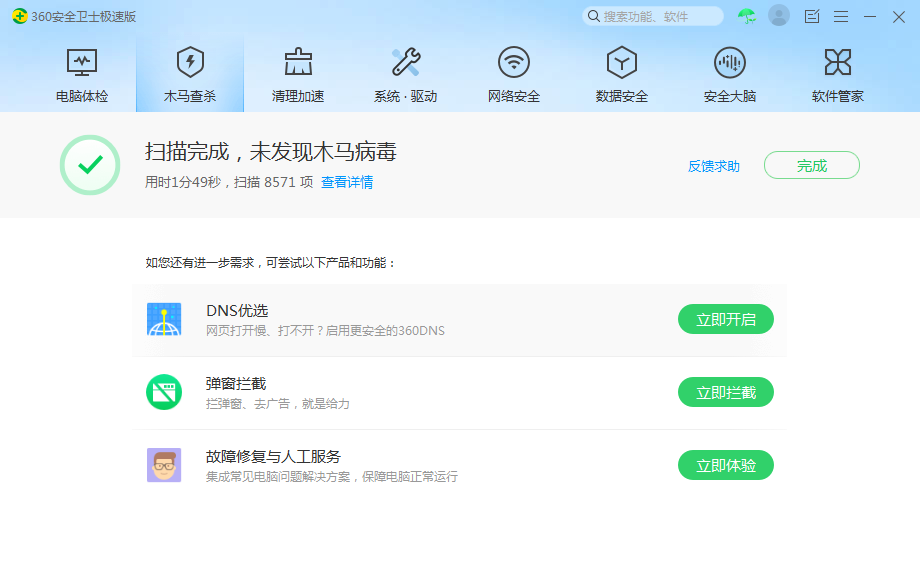The image size is (920, 580).
Task: Switch to 木马查杀 tab
Action: 190,75
